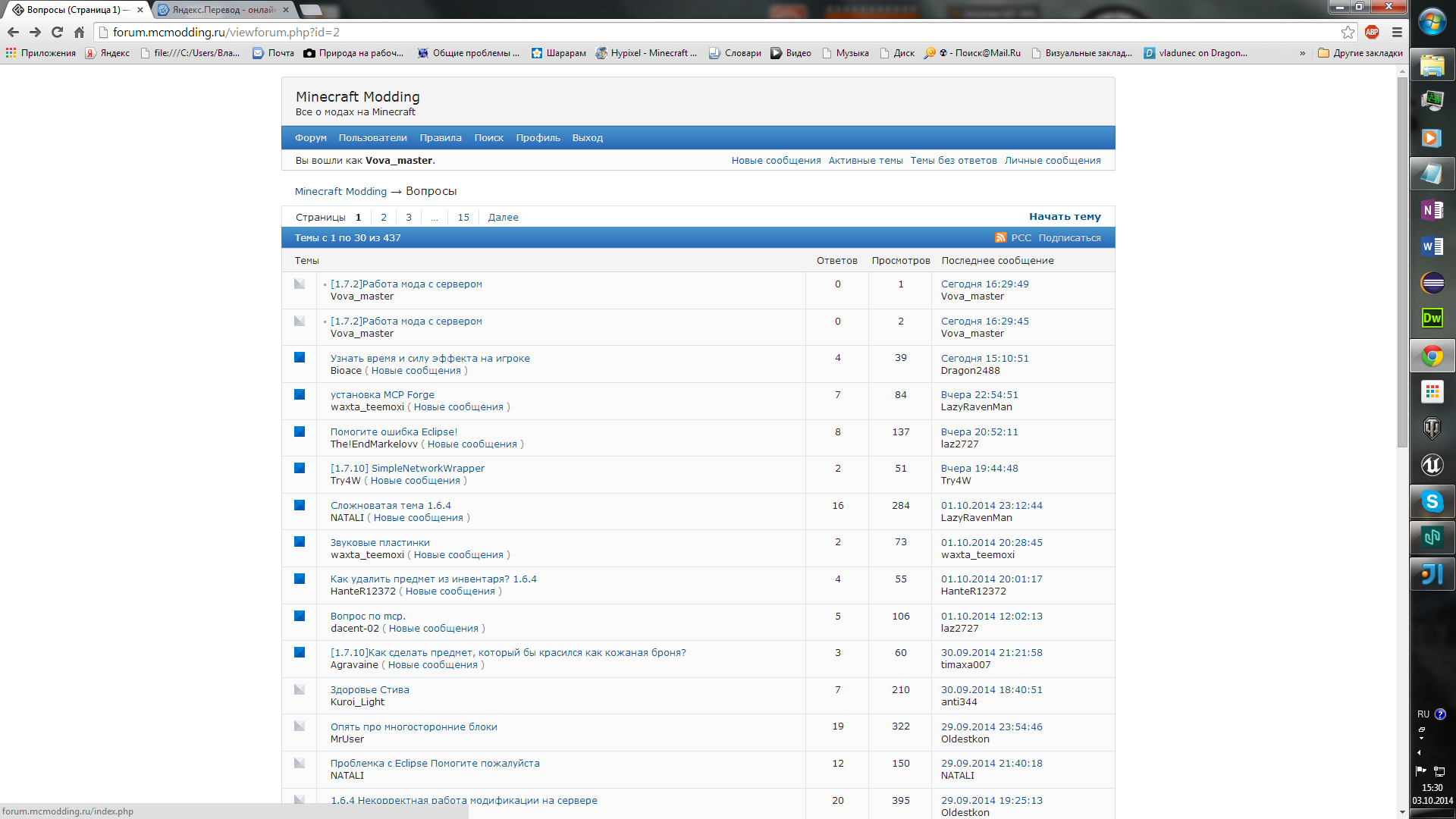Image resolution: width=1456 pixels, height=819 pixels.
Task: Open the Поиск forum menu item
Action: [x=488, y=138]
